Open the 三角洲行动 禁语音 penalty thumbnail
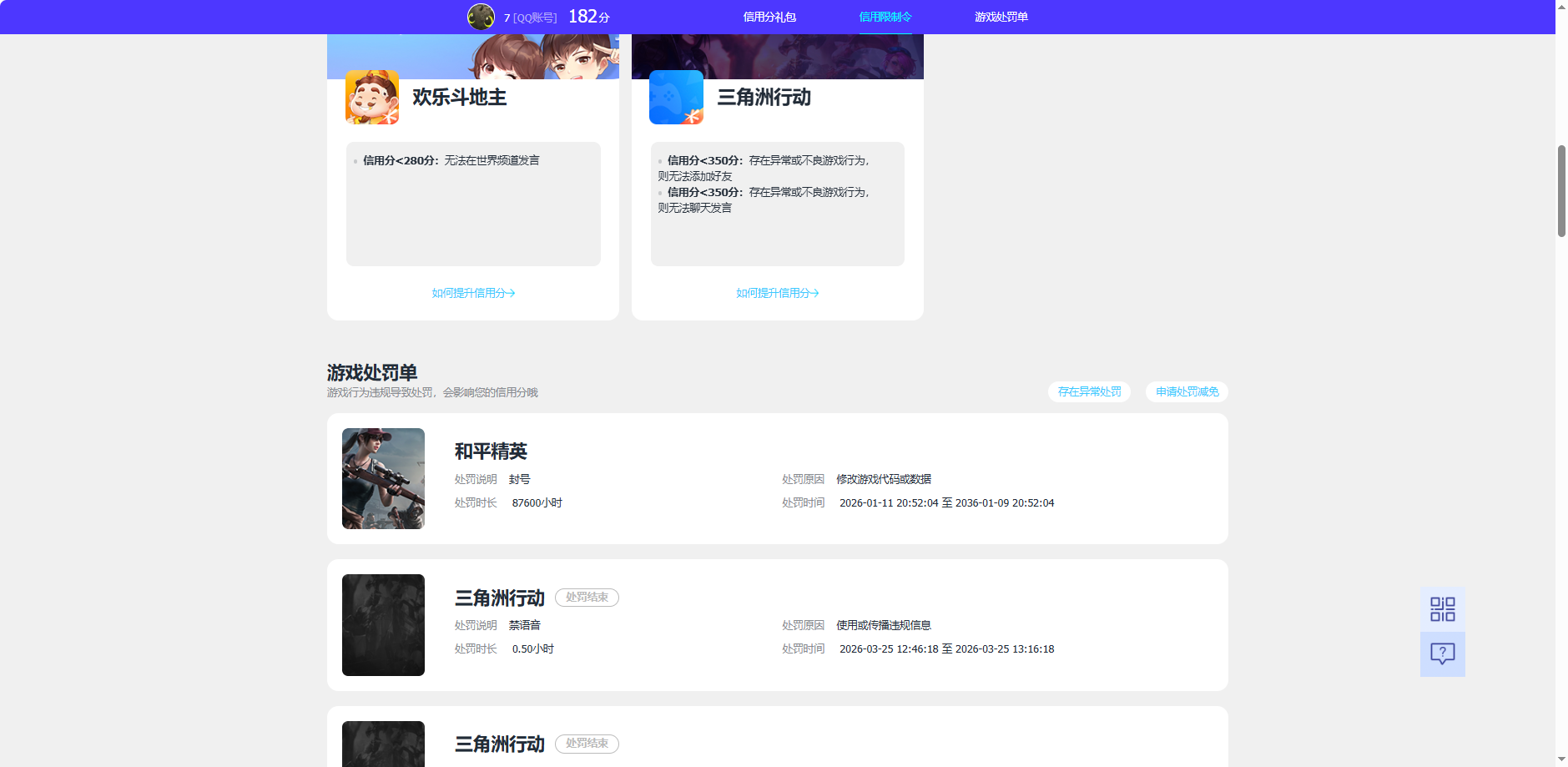This screenshot has width=1568, height=767. [383, 625]
